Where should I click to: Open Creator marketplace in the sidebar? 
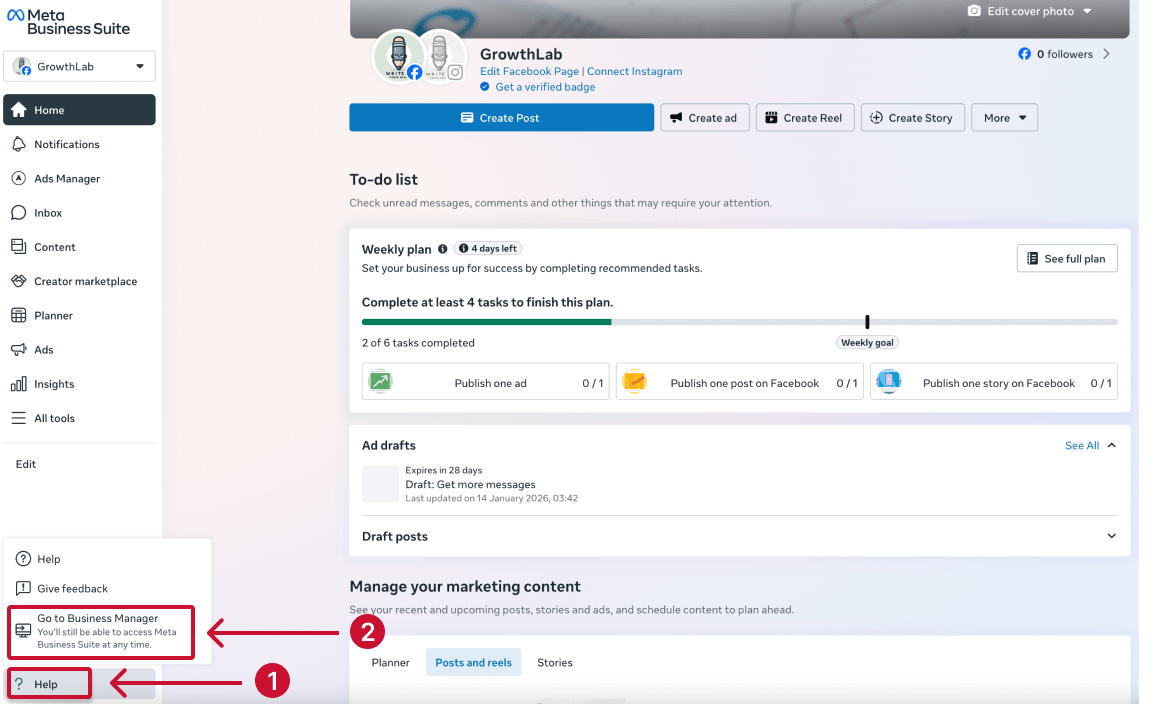point(79,281)
